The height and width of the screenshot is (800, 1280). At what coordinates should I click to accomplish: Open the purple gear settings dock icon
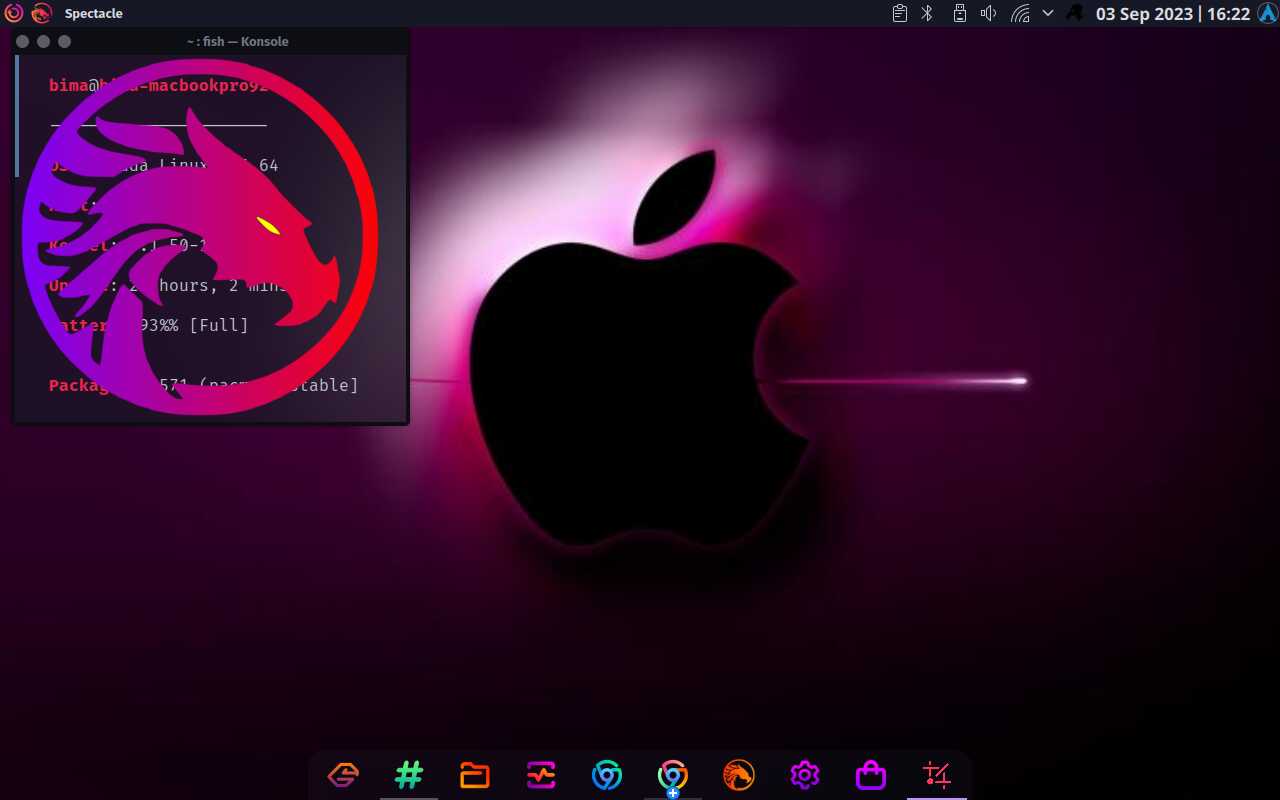tap(805, 775)
